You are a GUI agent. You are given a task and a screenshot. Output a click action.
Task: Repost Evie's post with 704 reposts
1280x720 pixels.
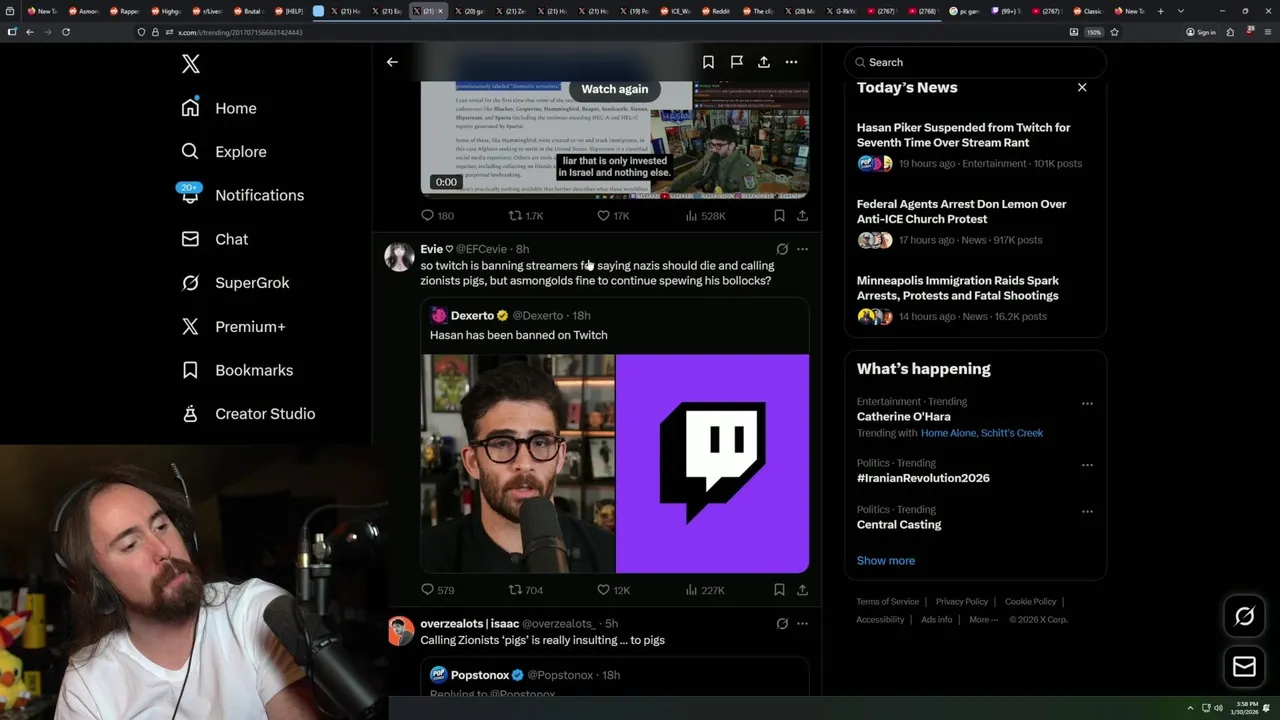tap(526, 590)
